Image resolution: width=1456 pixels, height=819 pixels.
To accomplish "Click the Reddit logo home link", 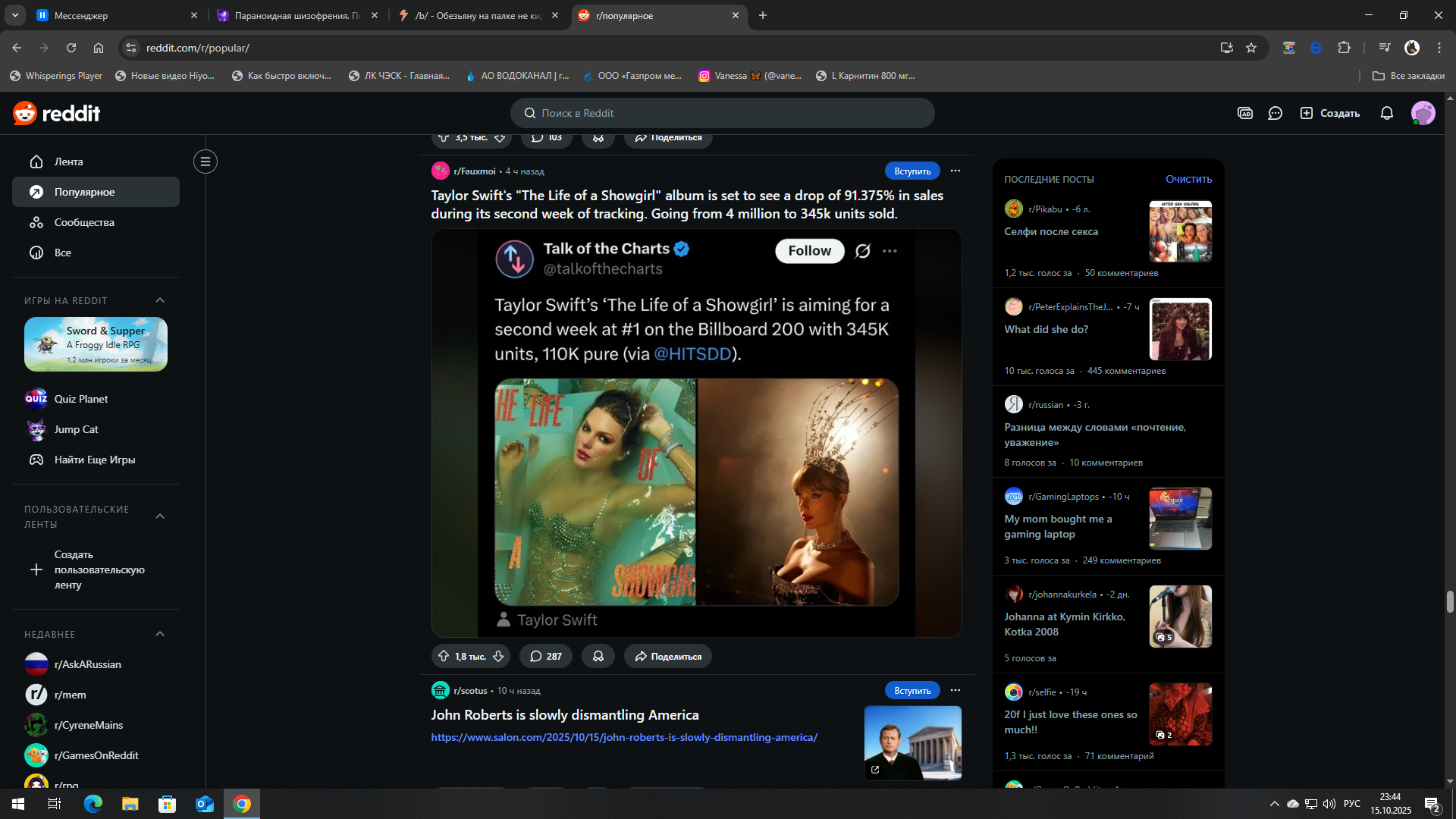I will (x=57, y=113).
